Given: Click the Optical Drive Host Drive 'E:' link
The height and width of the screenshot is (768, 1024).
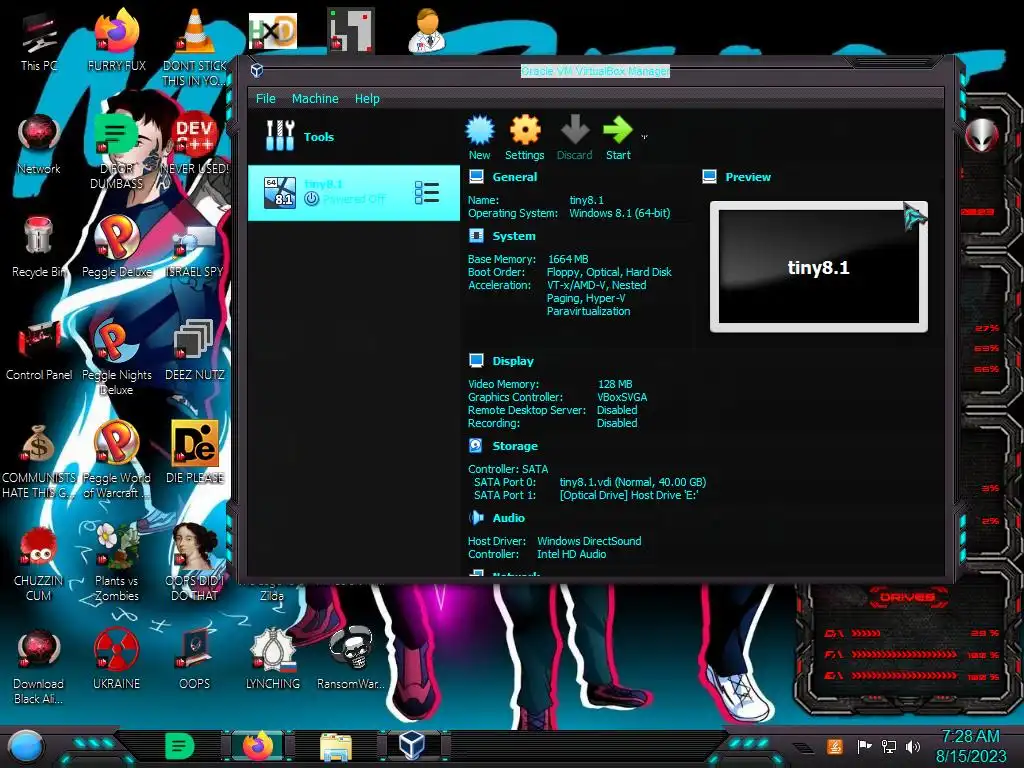Looking at the screenshot, I should (x=628, y=495).
